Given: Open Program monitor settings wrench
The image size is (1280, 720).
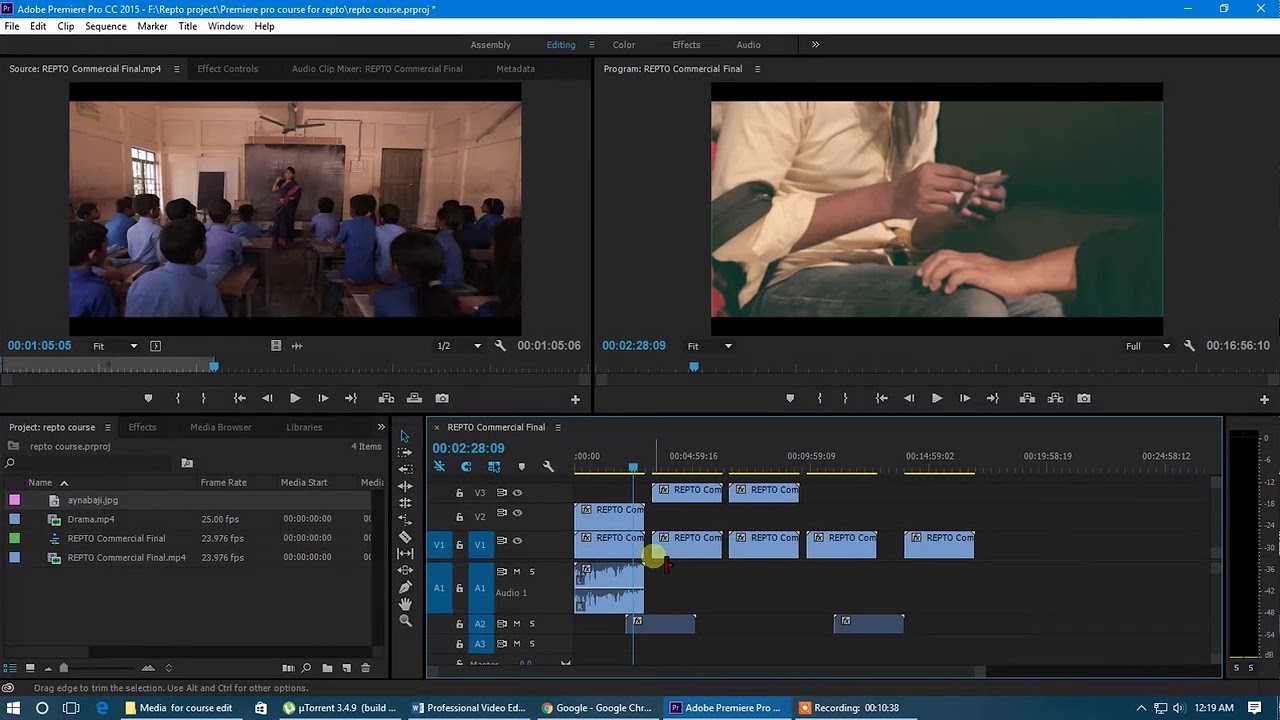Looking at the screenshot, I should tap(1189, 346).
